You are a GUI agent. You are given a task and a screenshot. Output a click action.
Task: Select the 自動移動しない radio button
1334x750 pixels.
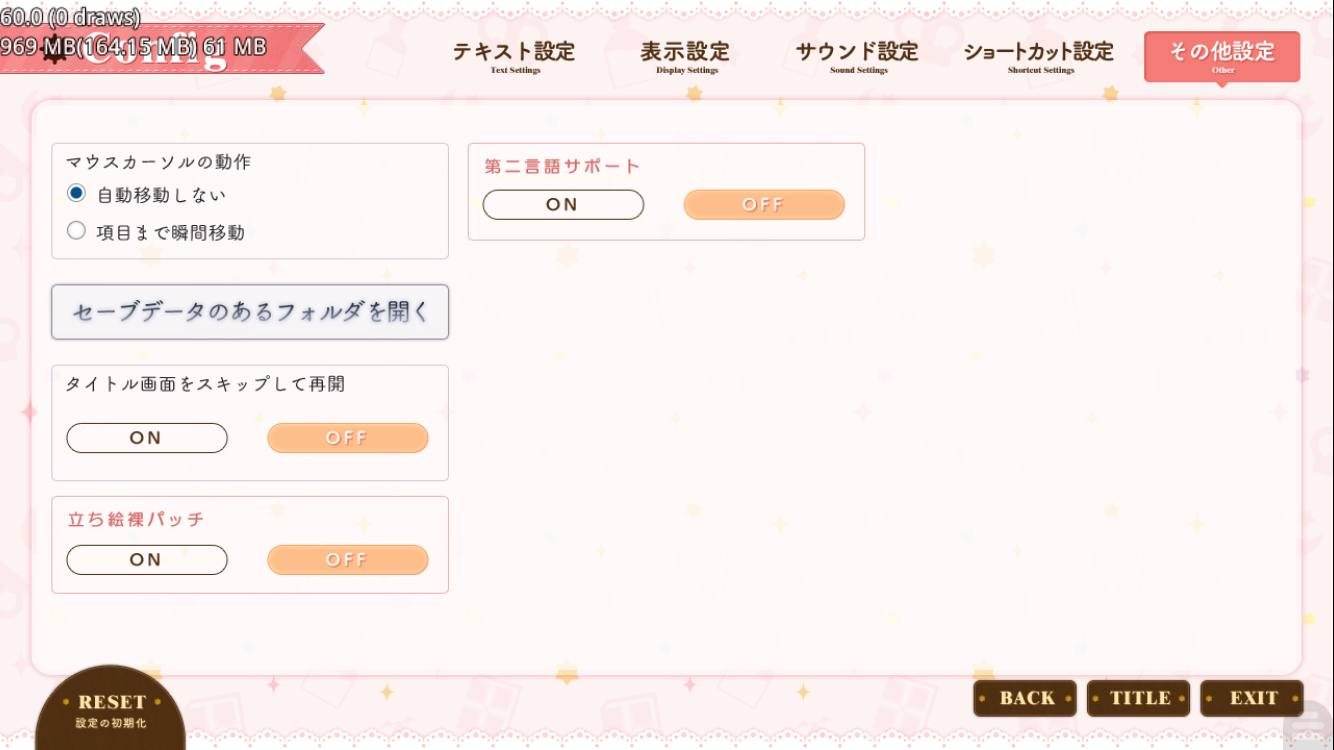pos(77,193)
